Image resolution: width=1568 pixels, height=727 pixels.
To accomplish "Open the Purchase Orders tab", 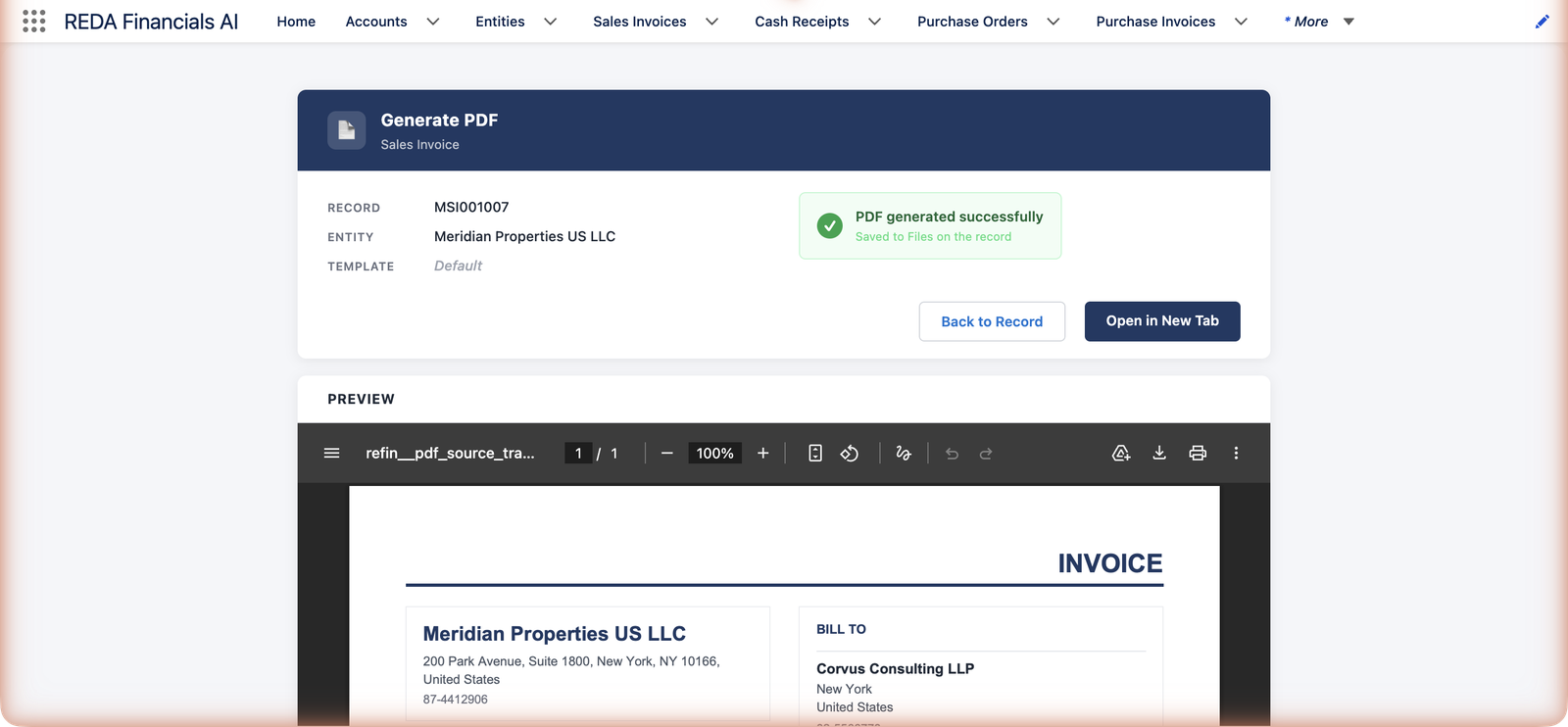I will point(972,22).
